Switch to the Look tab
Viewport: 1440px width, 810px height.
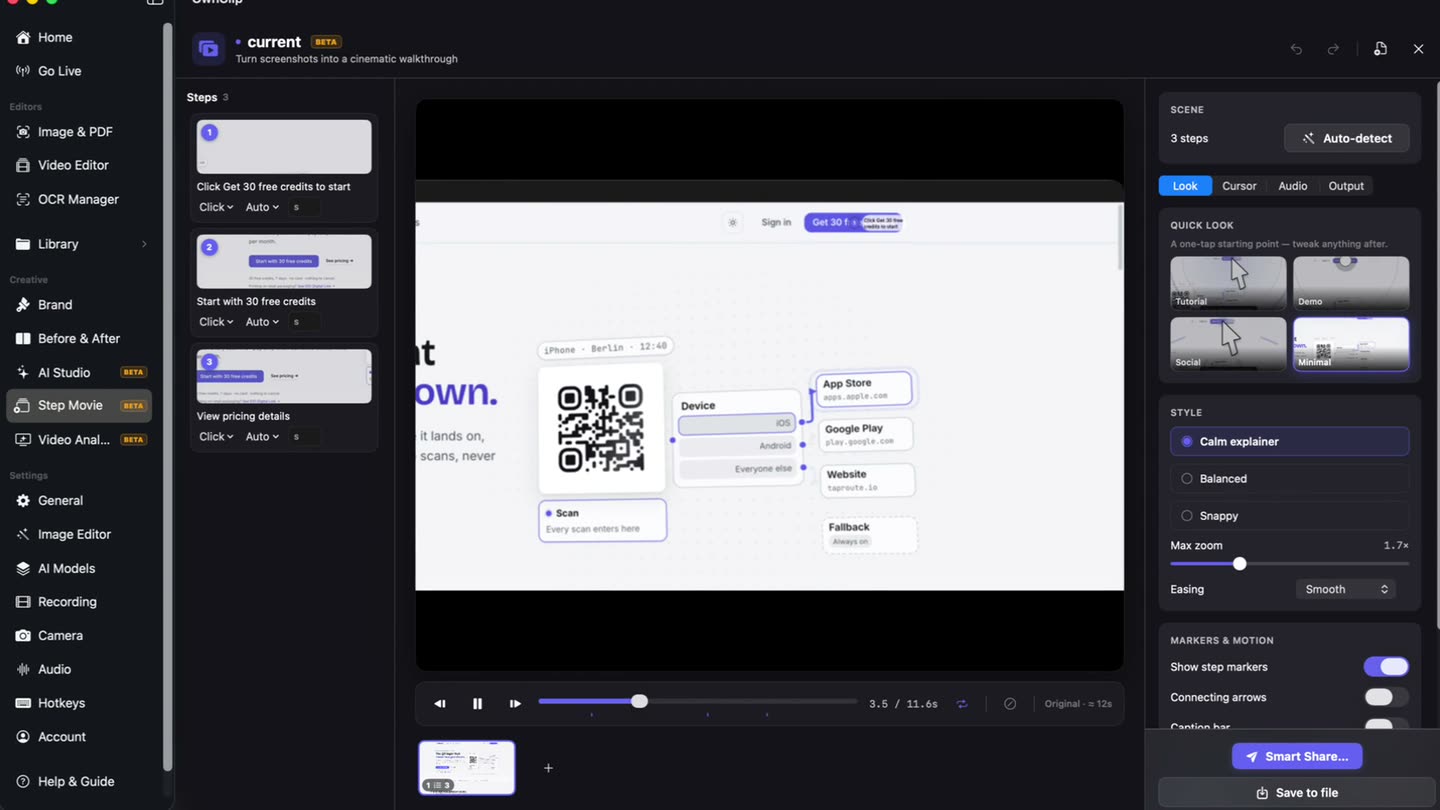point(1185,186)
